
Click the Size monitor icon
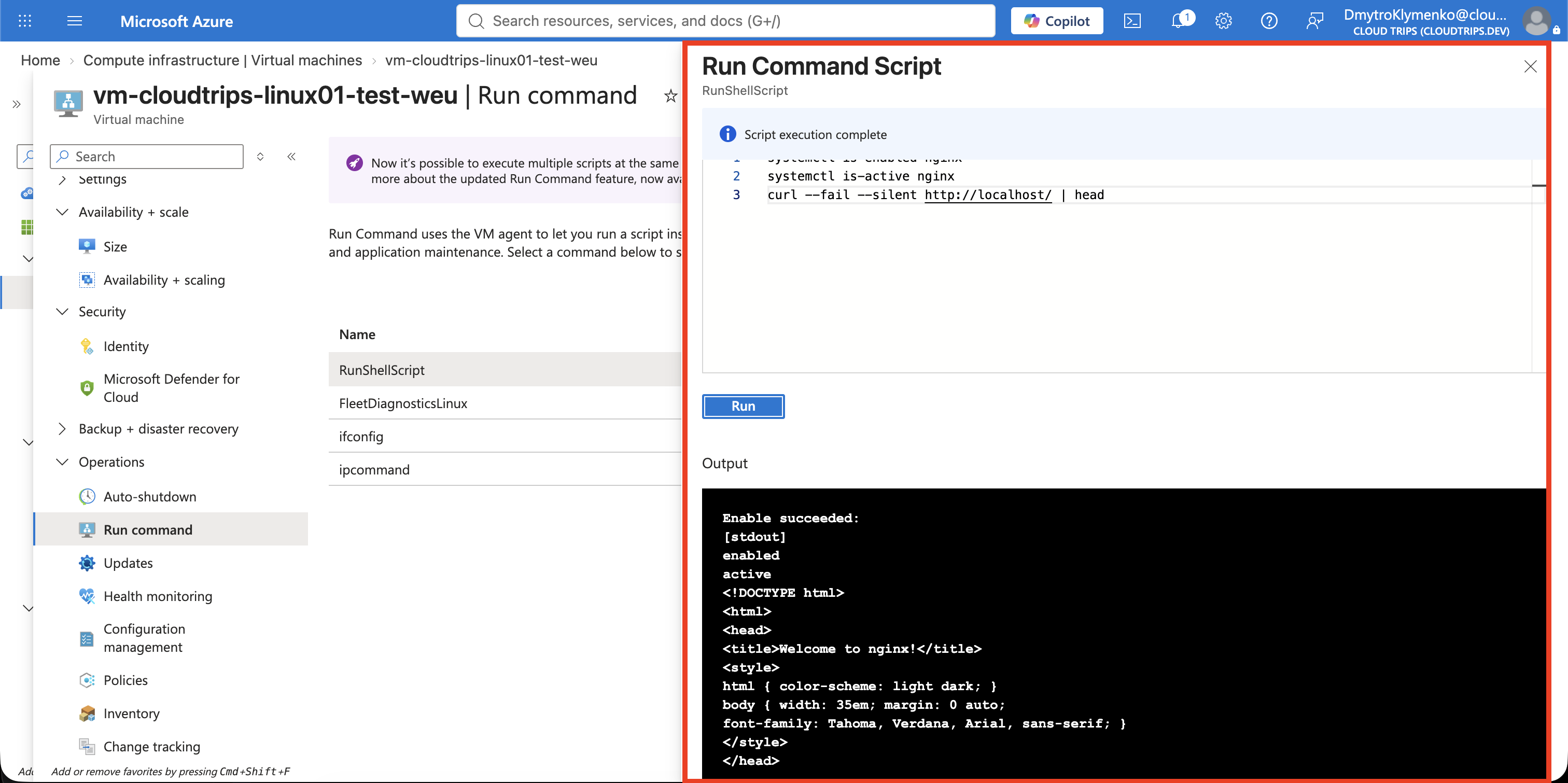tap(87, 247)
